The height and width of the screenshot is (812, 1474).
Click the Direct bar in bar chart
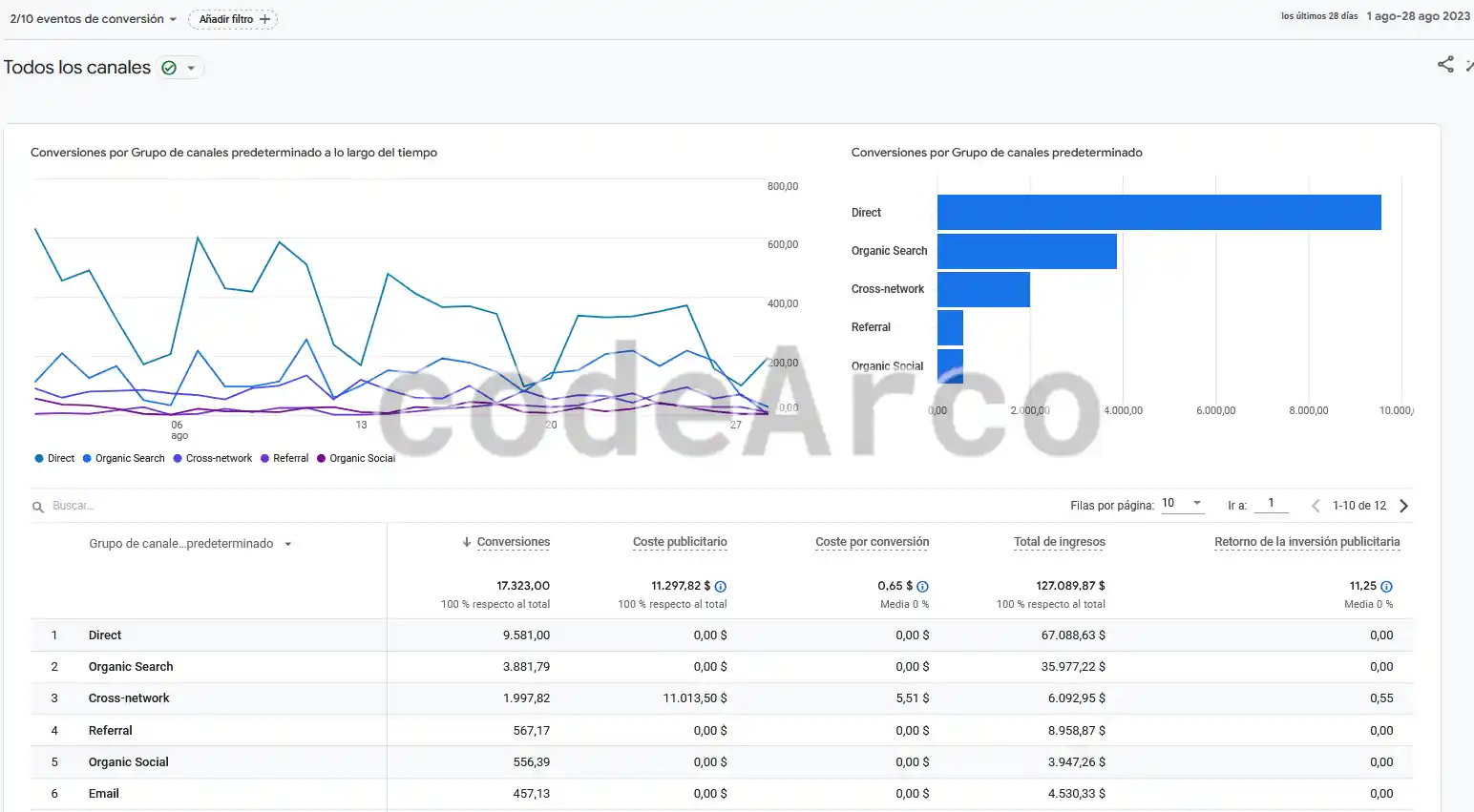pyautogui.click(x=1159, y=212)
